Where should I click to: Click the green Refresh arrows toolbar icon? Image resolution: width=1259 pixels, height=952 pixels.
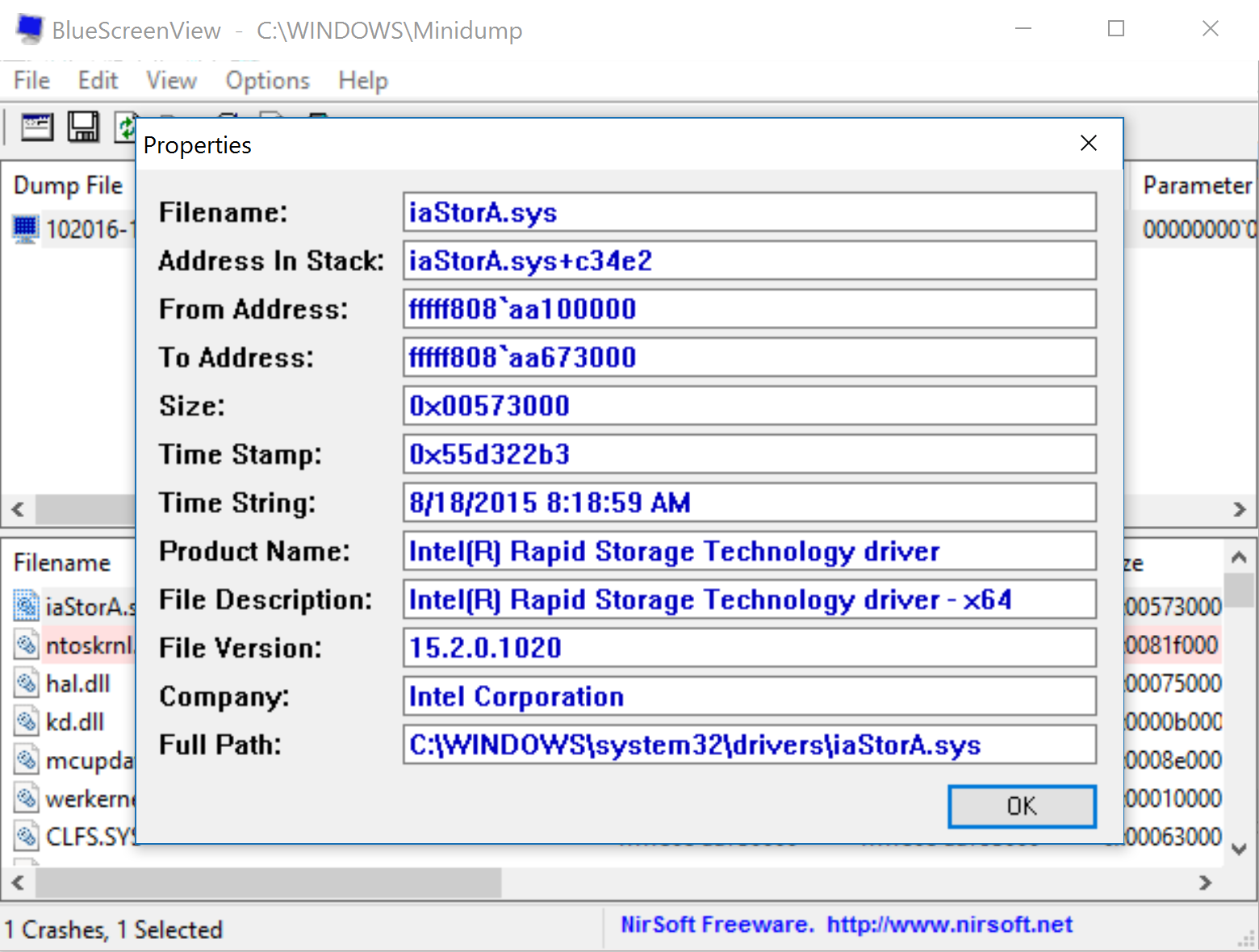pos(125,127)
